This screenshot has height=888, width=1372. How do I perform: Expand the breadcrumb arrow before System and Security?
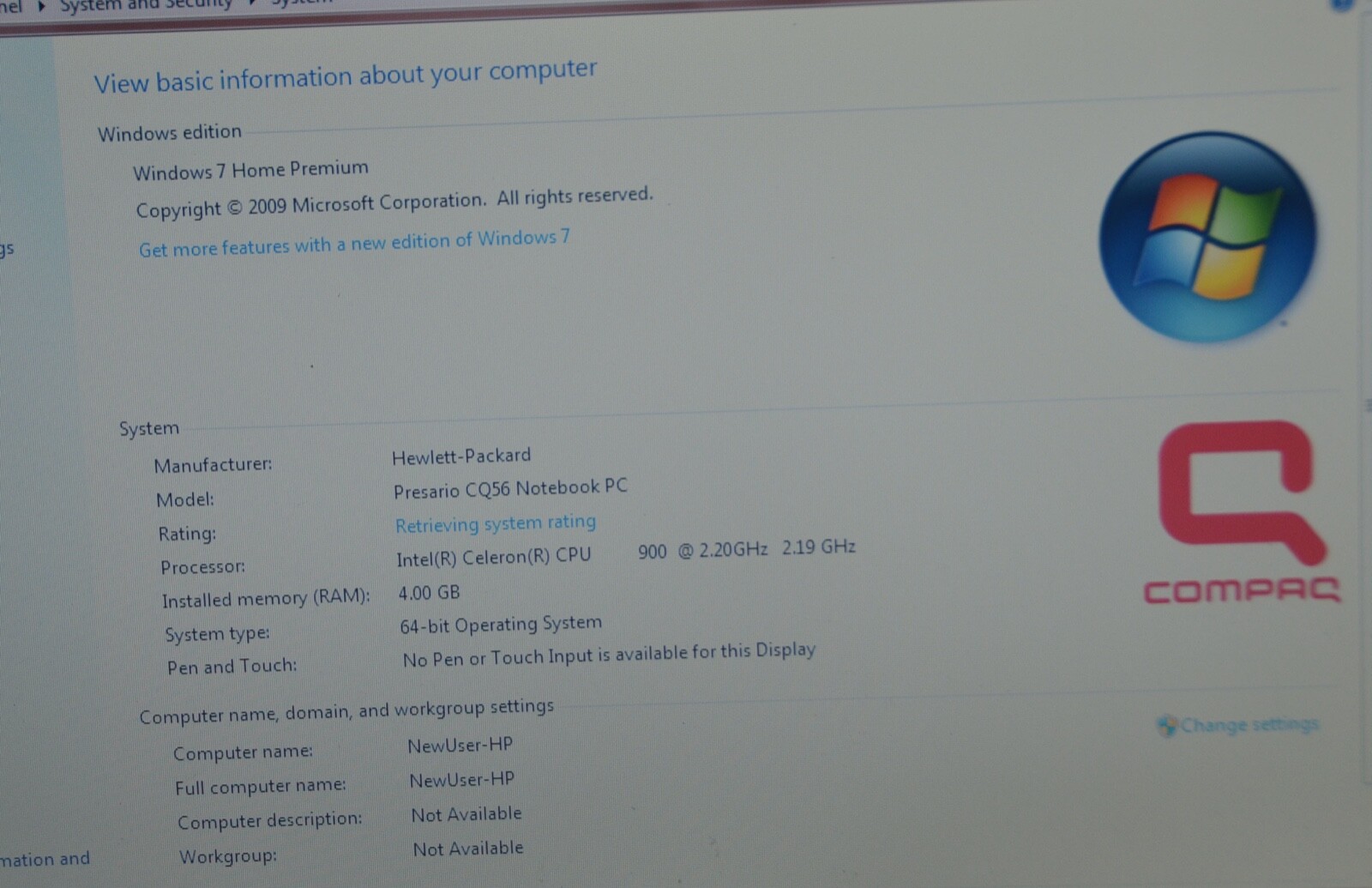[41, 5]
